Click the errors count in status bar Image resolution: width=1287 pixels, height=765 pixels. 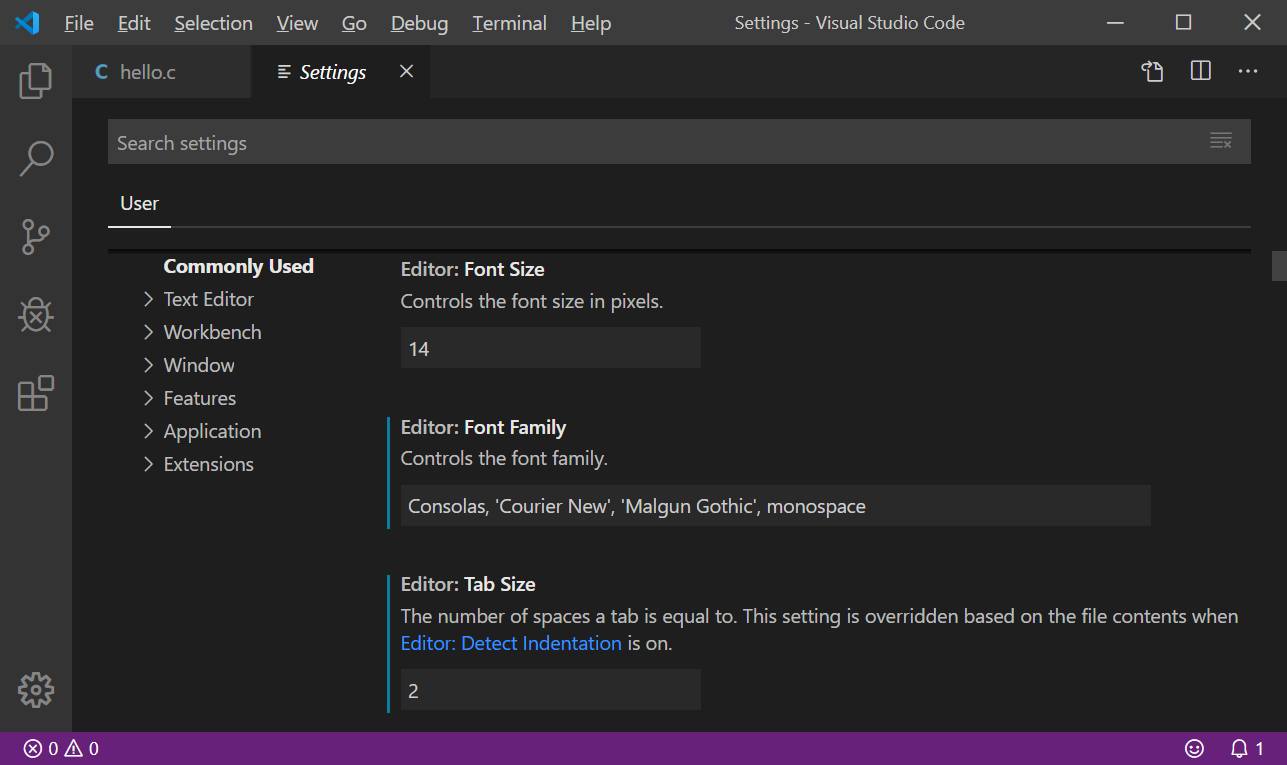tap(41, 748)
